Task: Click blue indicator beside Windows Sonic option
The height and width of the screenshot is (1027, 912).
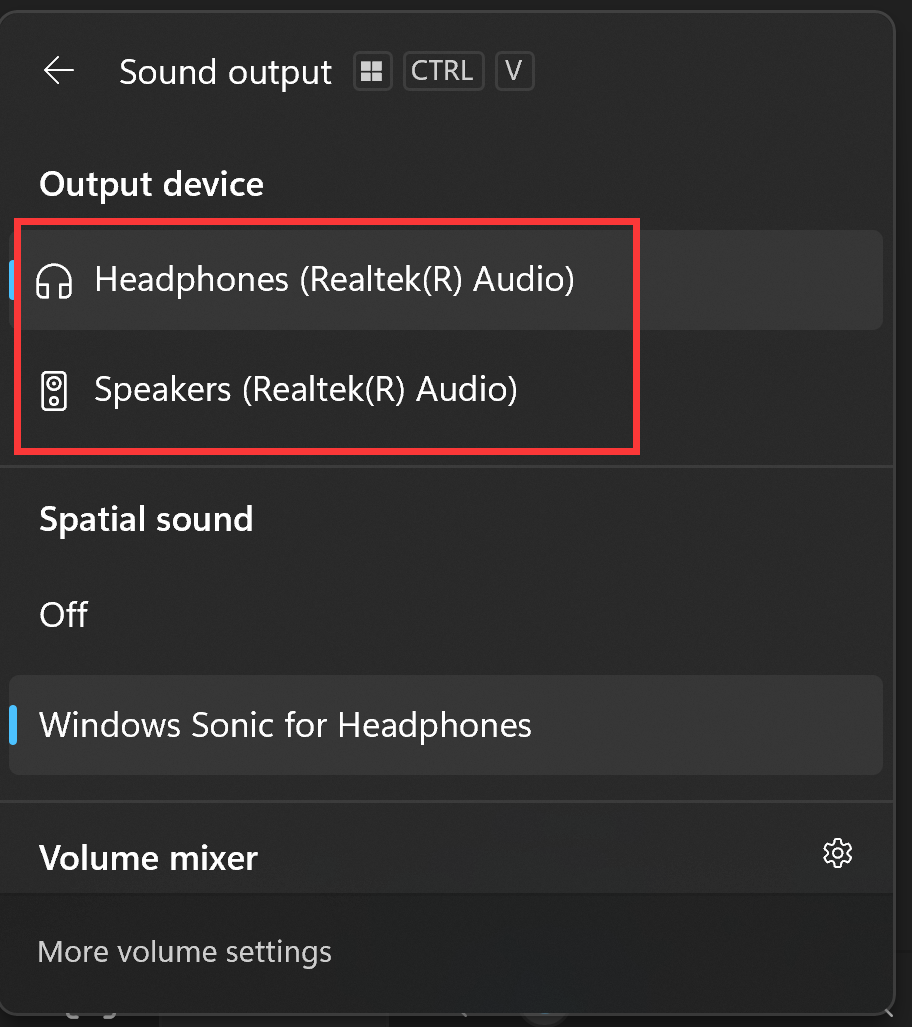Action: coord(13,725)
